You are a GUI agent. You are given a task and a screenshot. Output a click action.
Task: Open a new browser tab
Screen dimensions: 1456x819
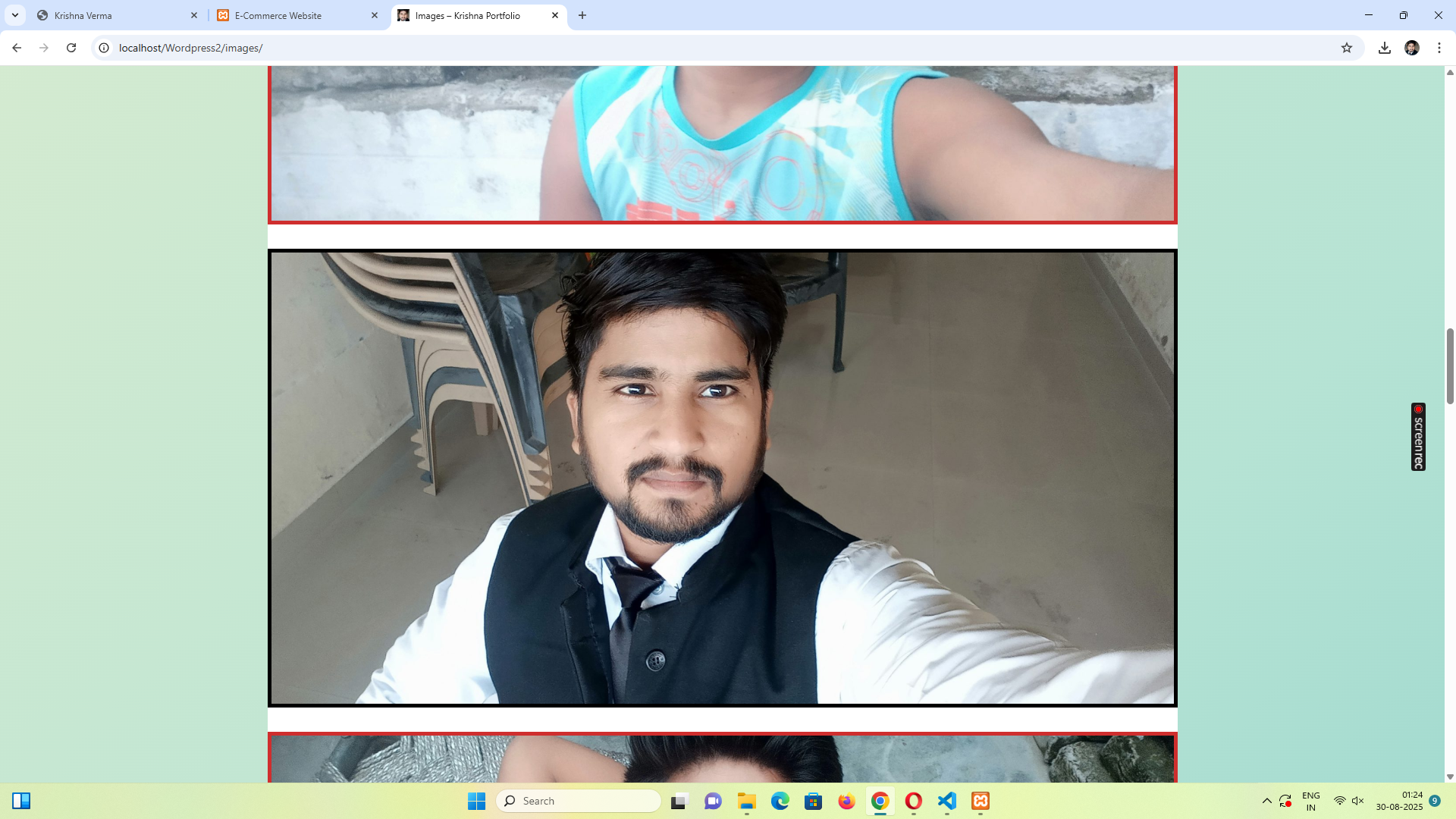click(582, 15)
